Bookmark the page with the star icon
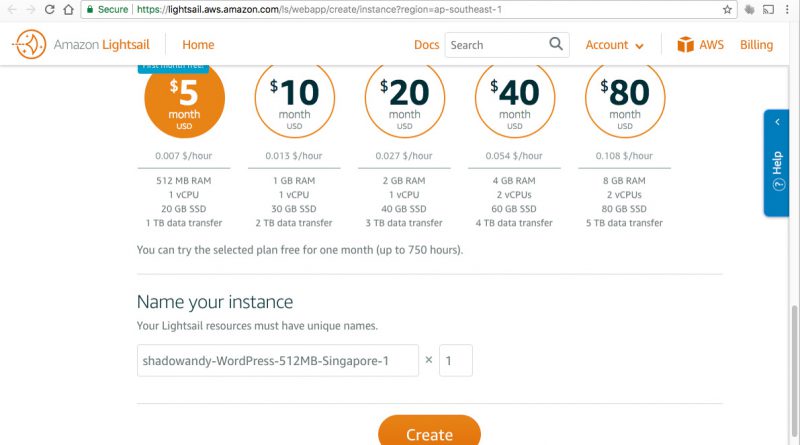This screenshot has height=445, width=800. click(x=727, y=9)
